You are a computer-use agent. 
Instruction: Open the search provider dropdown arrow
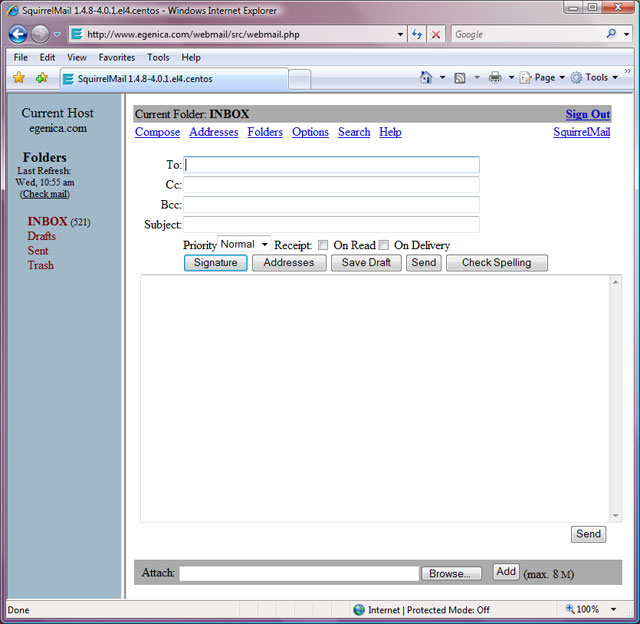point(627,34)
